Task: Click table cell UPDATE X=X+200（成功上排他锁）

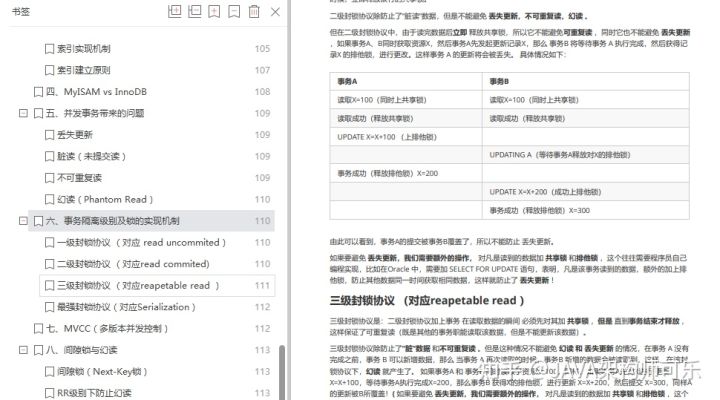Action: [x=586, y=192]
